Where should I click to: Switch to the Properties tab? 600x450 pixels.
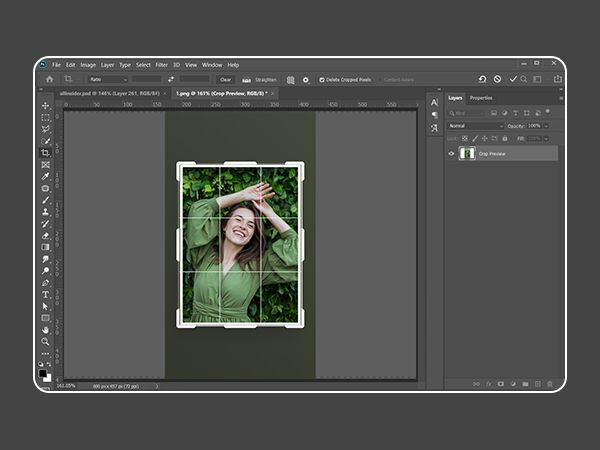[x=481, y=98]
